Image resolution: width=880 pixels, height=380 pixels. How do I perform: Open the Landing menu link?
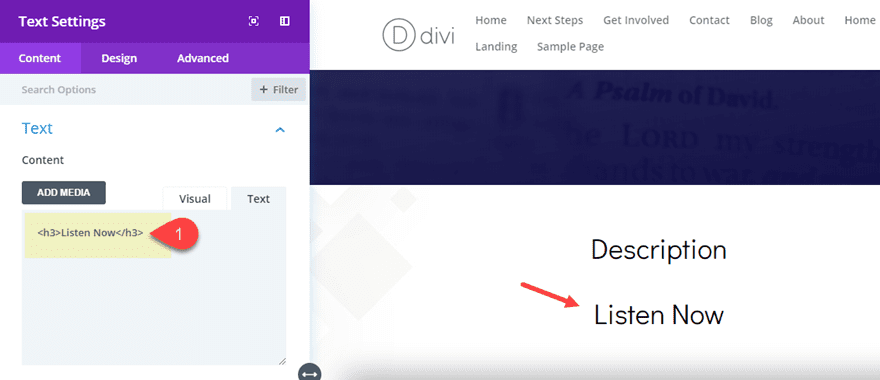click(496, 47)
